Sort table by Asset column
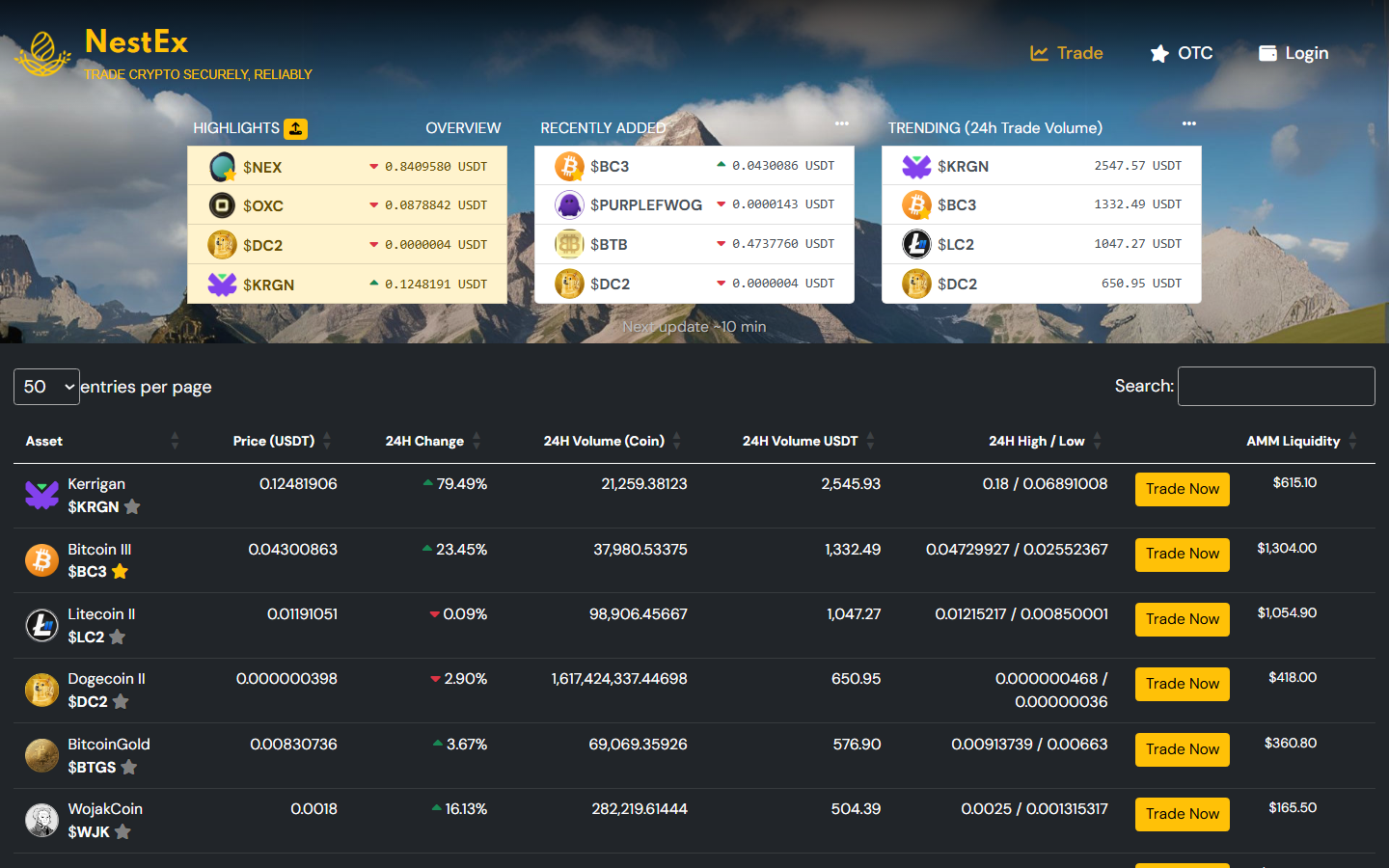The height and width of the screenshot is (868, 1389). [101, 441]
